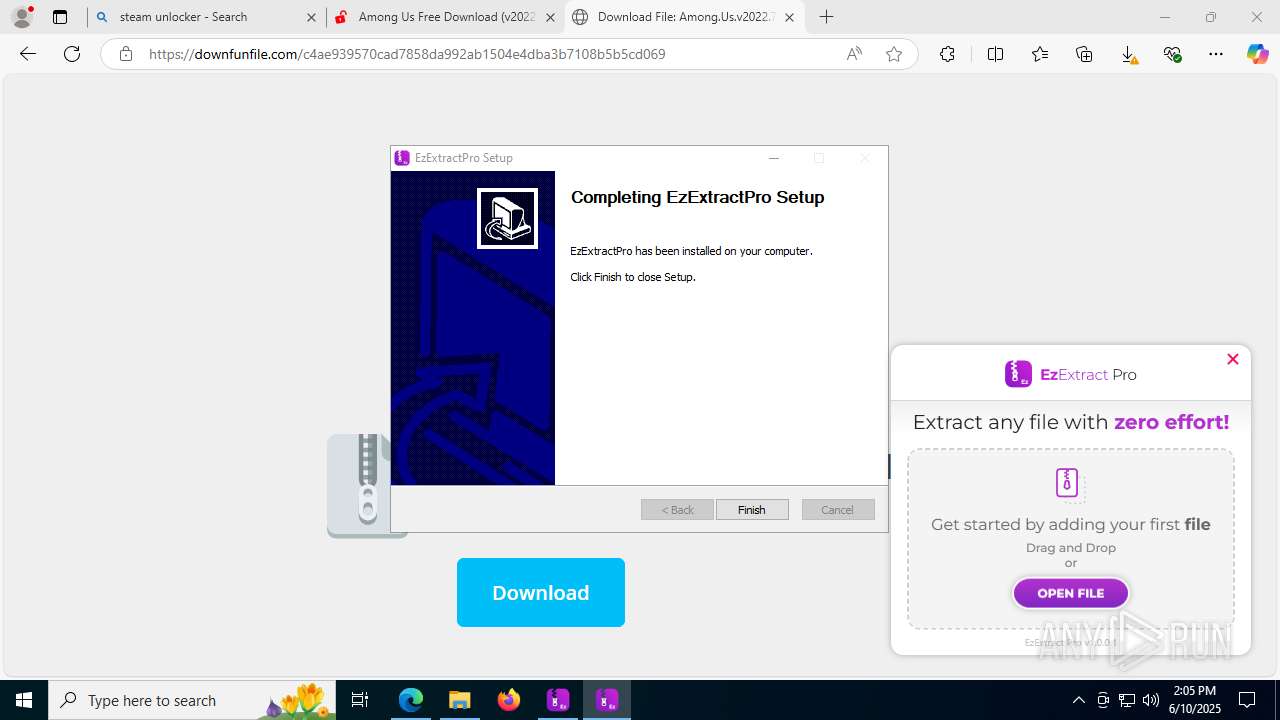
Task: Click the EzExtract Pro logo icon
Action: click(x=1018, y=374)
